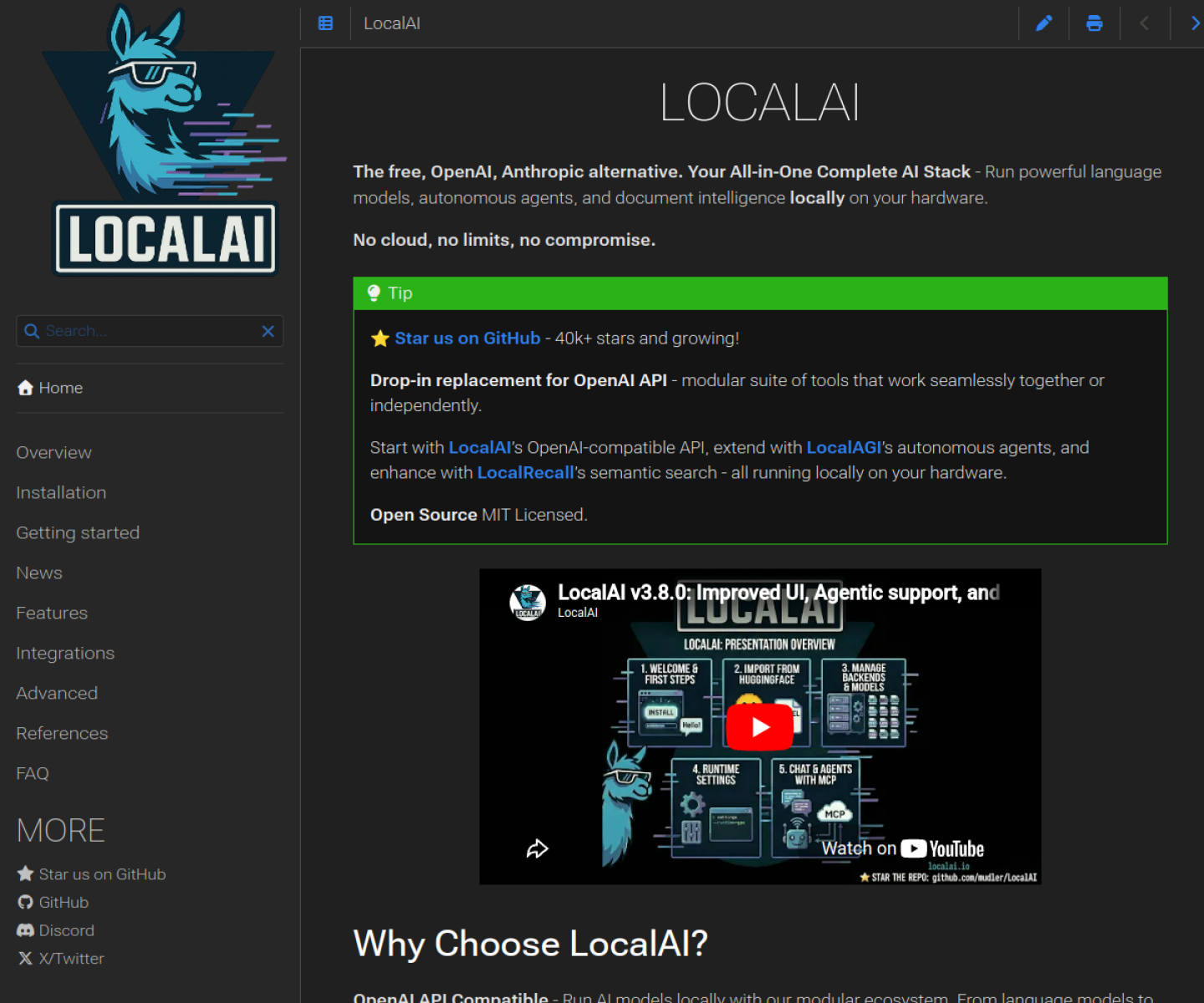The width and height of the screenshot is (1204, 1003).
Task: Open the Home sidebar entry
Action: 49,388
